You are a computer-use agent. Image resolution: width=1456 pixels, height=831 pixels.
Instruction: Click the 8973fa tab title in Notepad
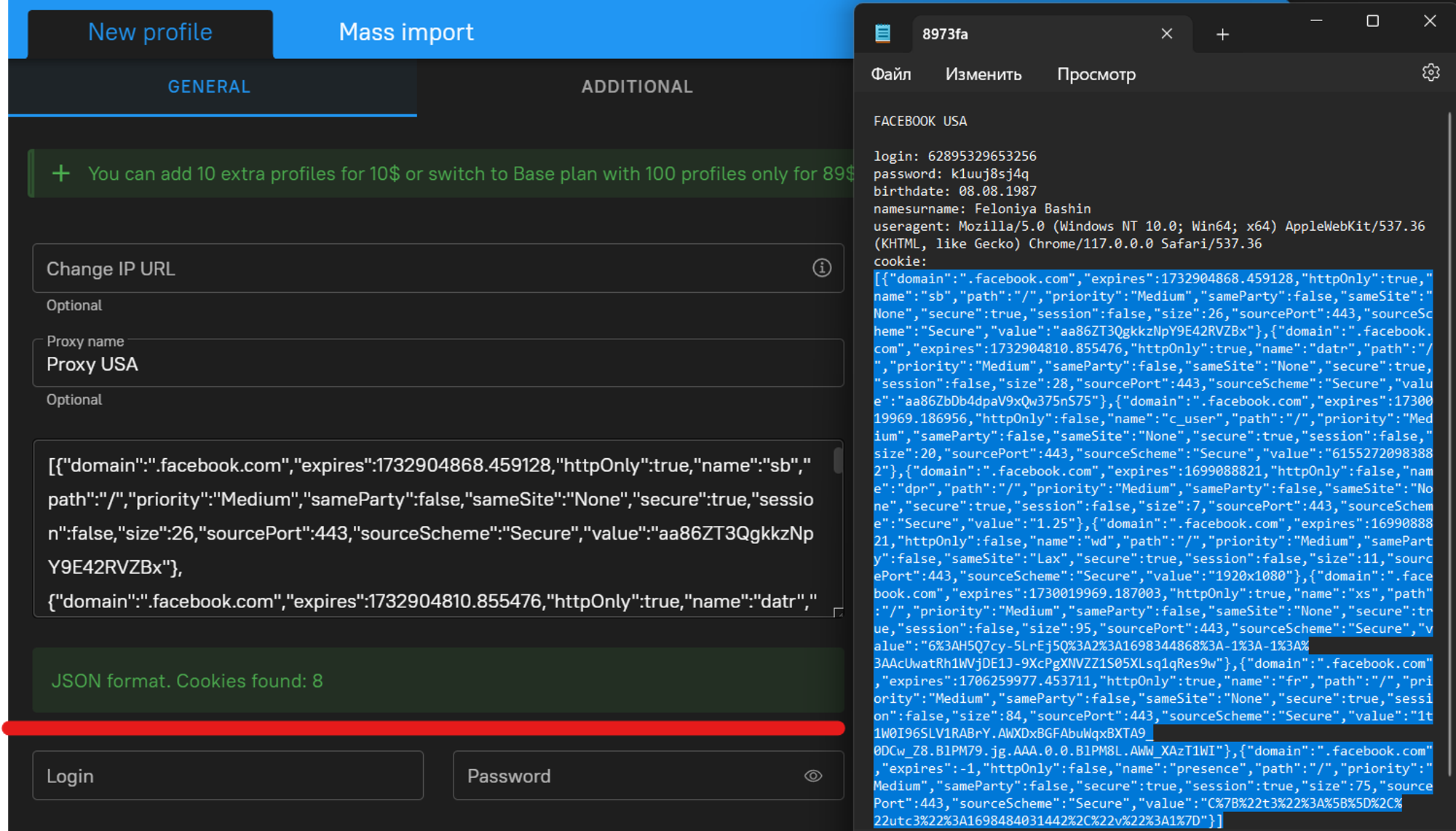click(x=945, y=34)
